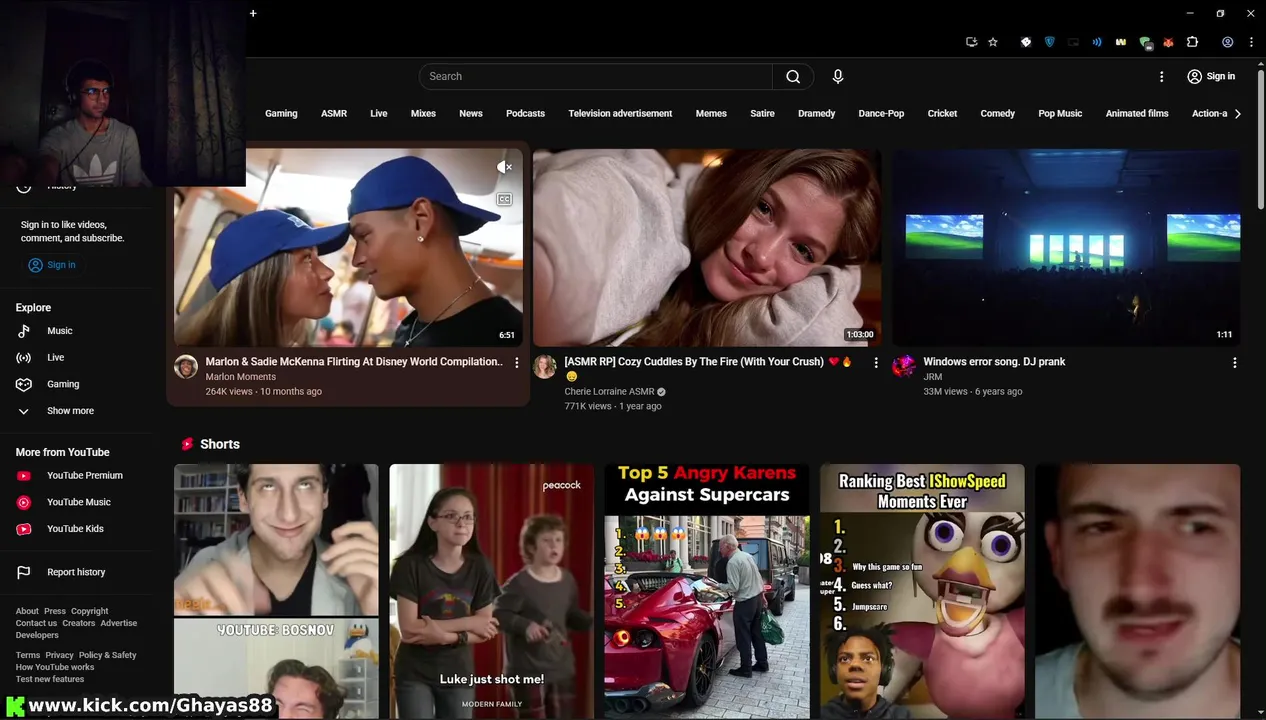Open the Creators footer link
Viewport: 1266px width, 720px height.
click(79, 623)
